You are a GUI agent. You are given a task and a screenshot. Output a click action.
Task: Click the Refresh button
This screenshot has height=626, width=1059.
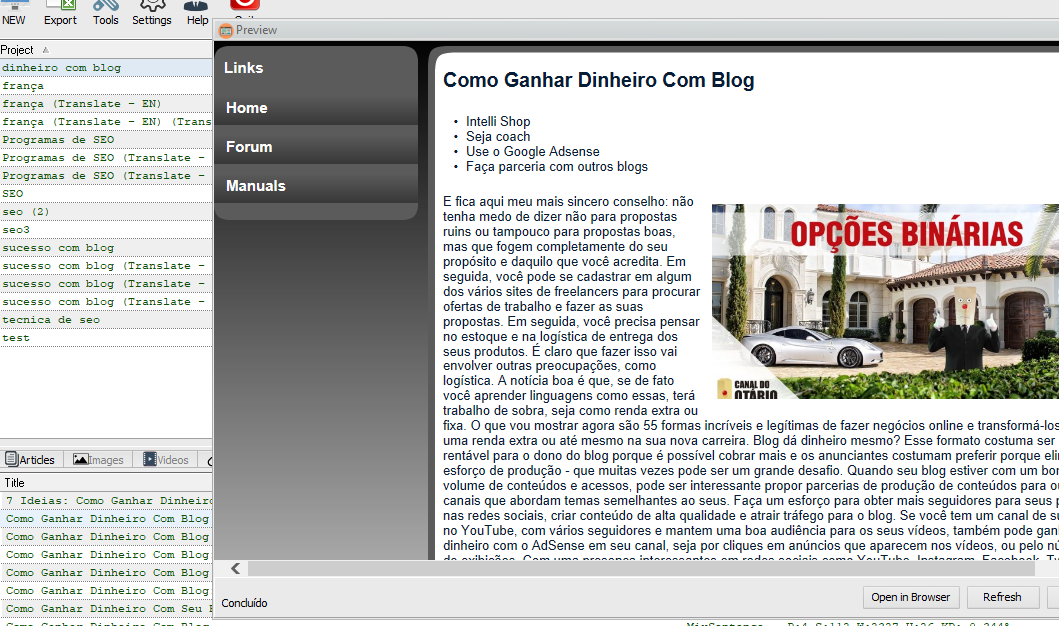[x=1002, y=597]
